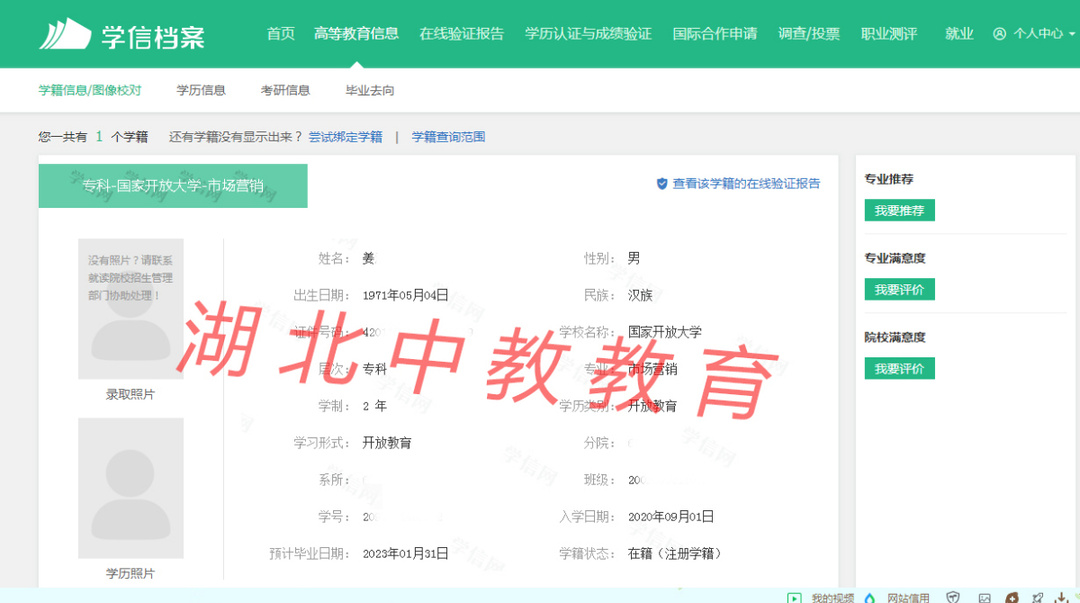The image size is (1080, 603).
Task: Open 高等教育信息 menu
Action: click(x=356, y=34)
